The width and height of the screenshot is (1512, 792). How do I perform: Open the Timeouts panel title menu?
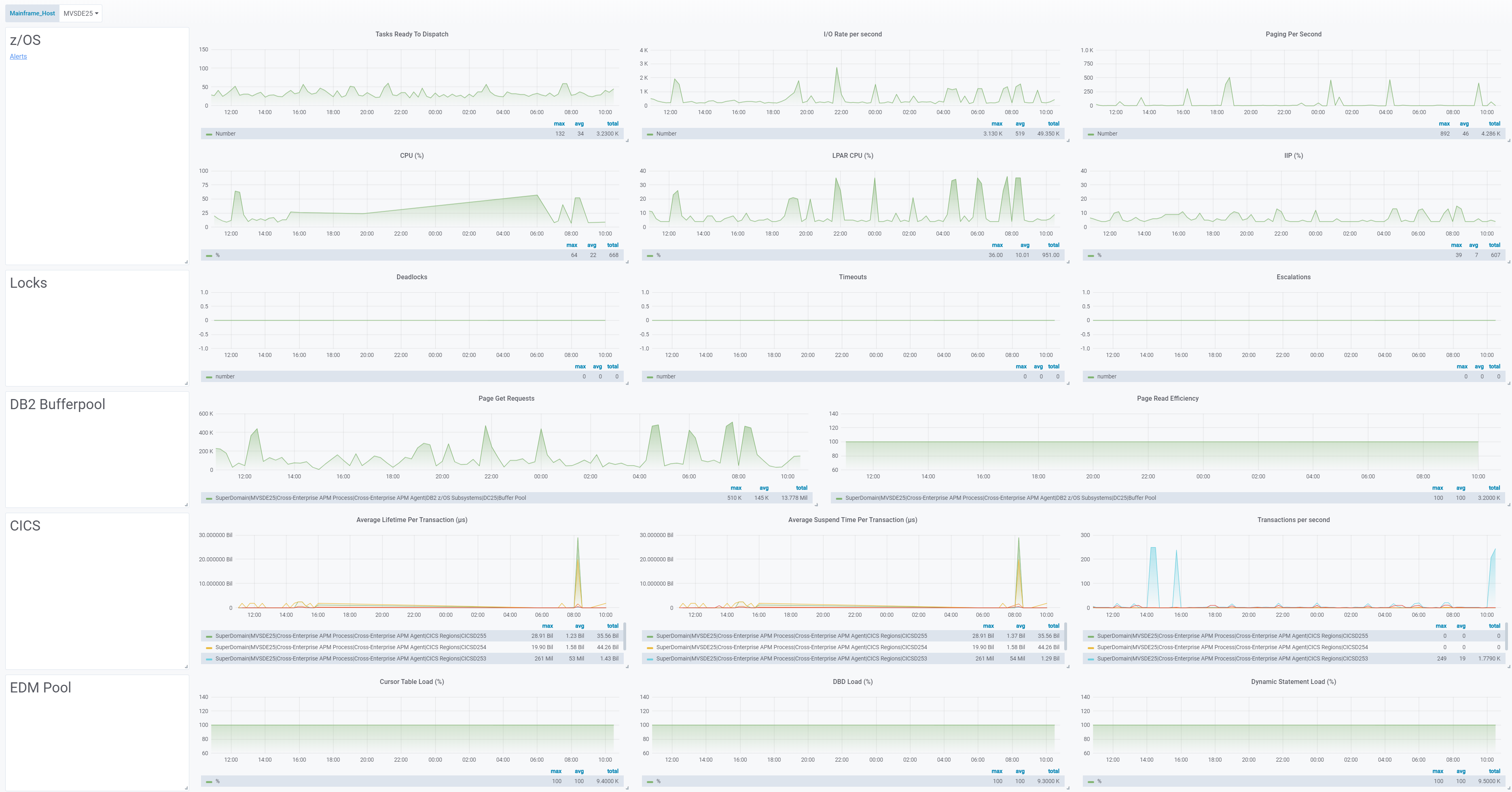pyautogui.click(x=852, y=277)
